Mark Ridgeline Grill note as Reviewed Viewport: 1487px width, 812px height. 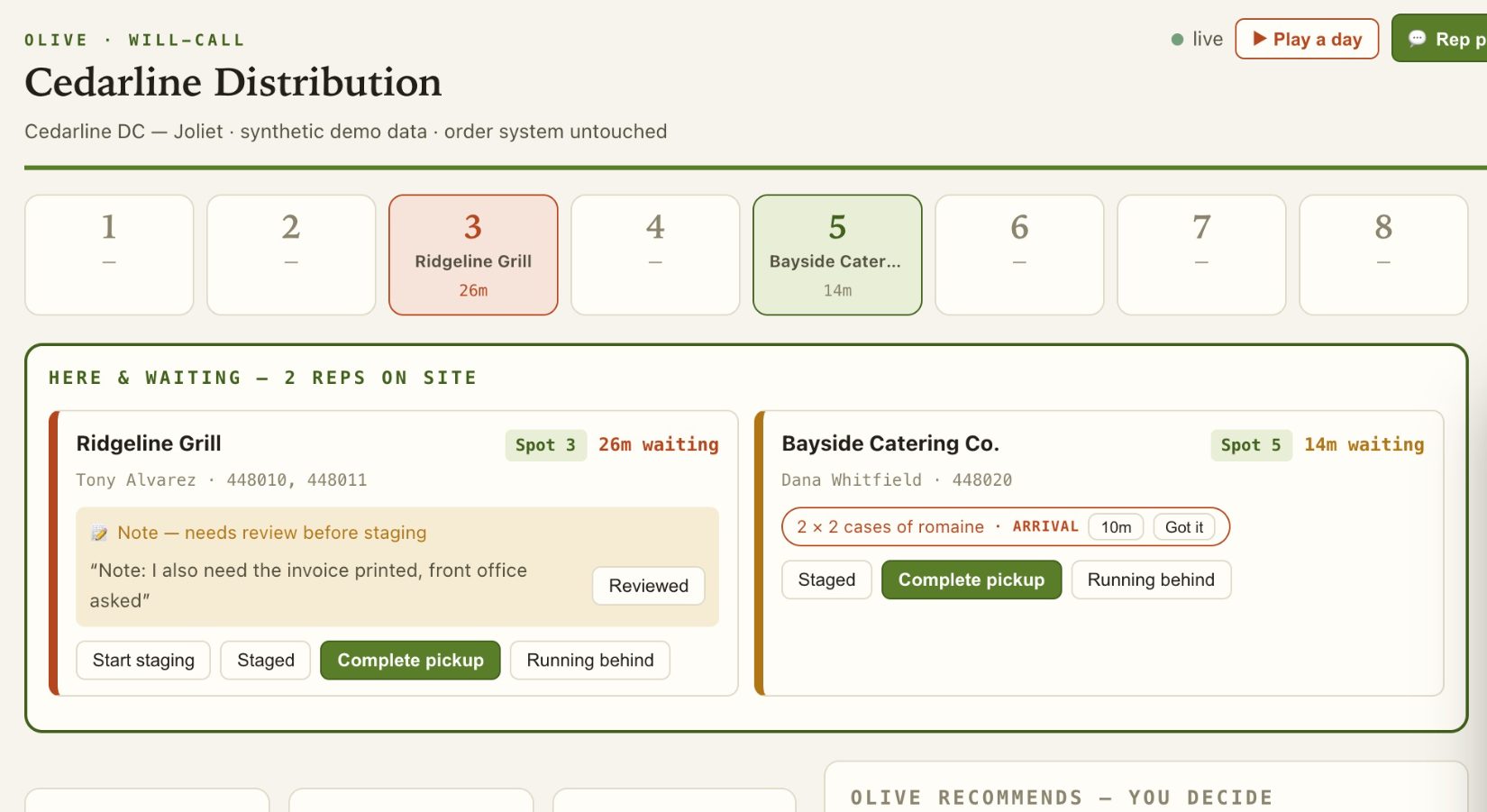648,586
